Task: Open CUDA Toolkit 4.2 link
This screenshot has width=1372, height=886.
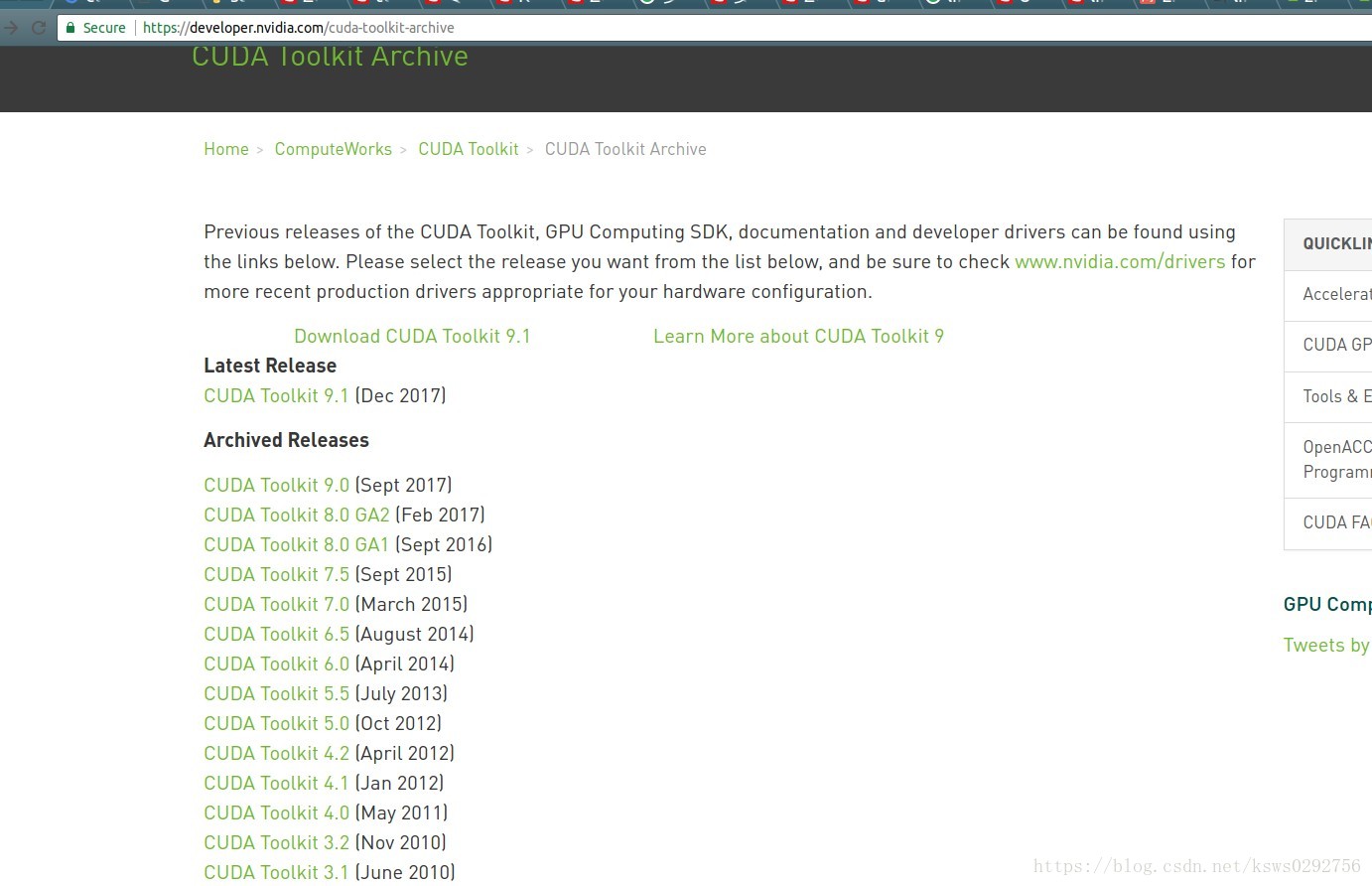Action: click(x=277, y=754)
